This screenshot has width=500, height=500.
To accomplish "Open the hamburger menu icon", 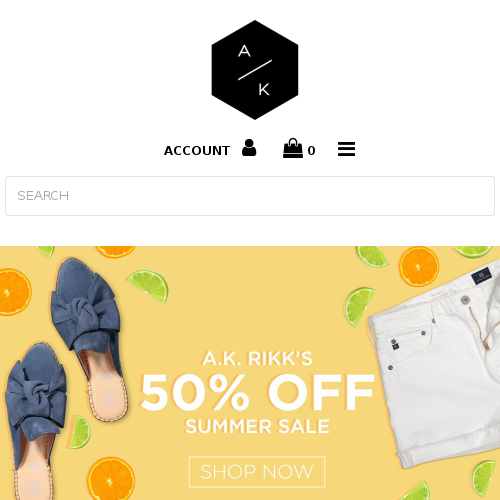I will point(346,149).
